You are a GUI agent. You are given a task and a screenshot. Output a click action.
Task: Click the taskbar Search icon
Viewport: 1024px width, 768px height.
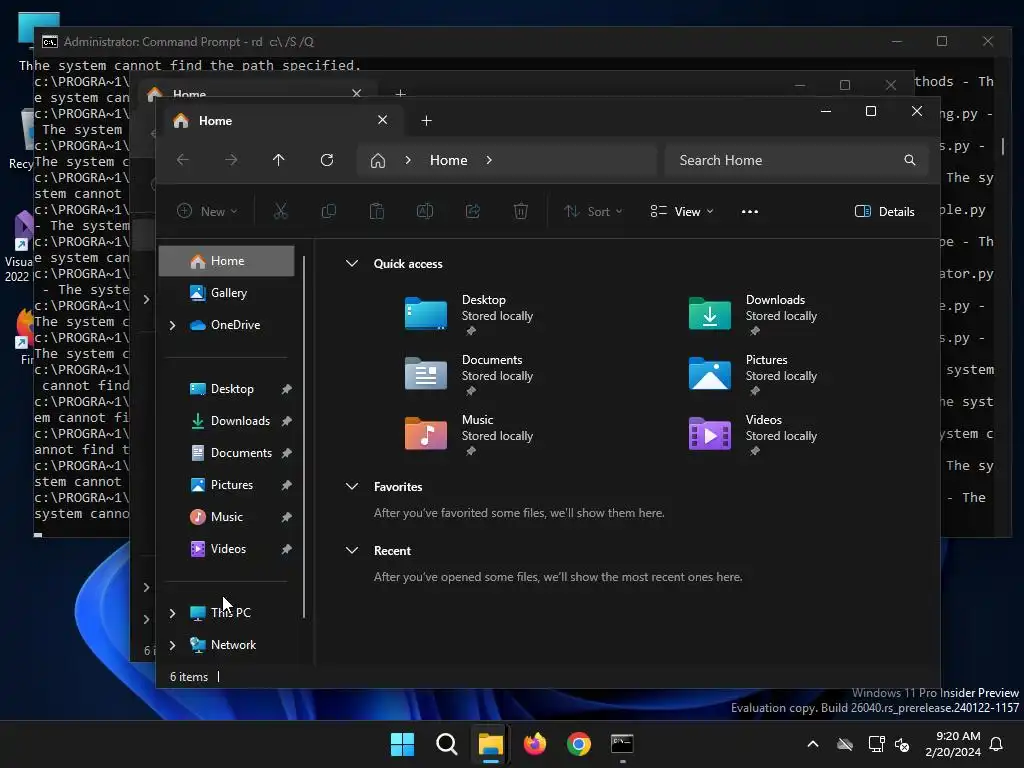(x=447, y=744)
